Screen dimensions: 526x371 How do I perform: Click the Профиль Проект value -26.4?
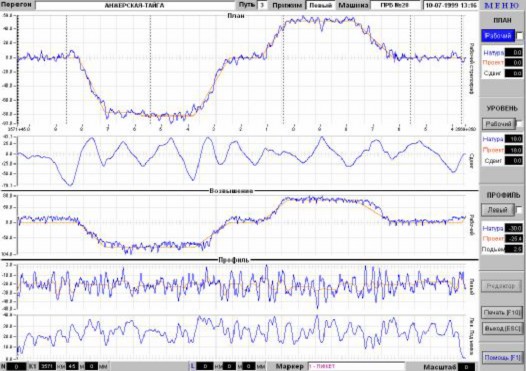(x=514, y=238)
